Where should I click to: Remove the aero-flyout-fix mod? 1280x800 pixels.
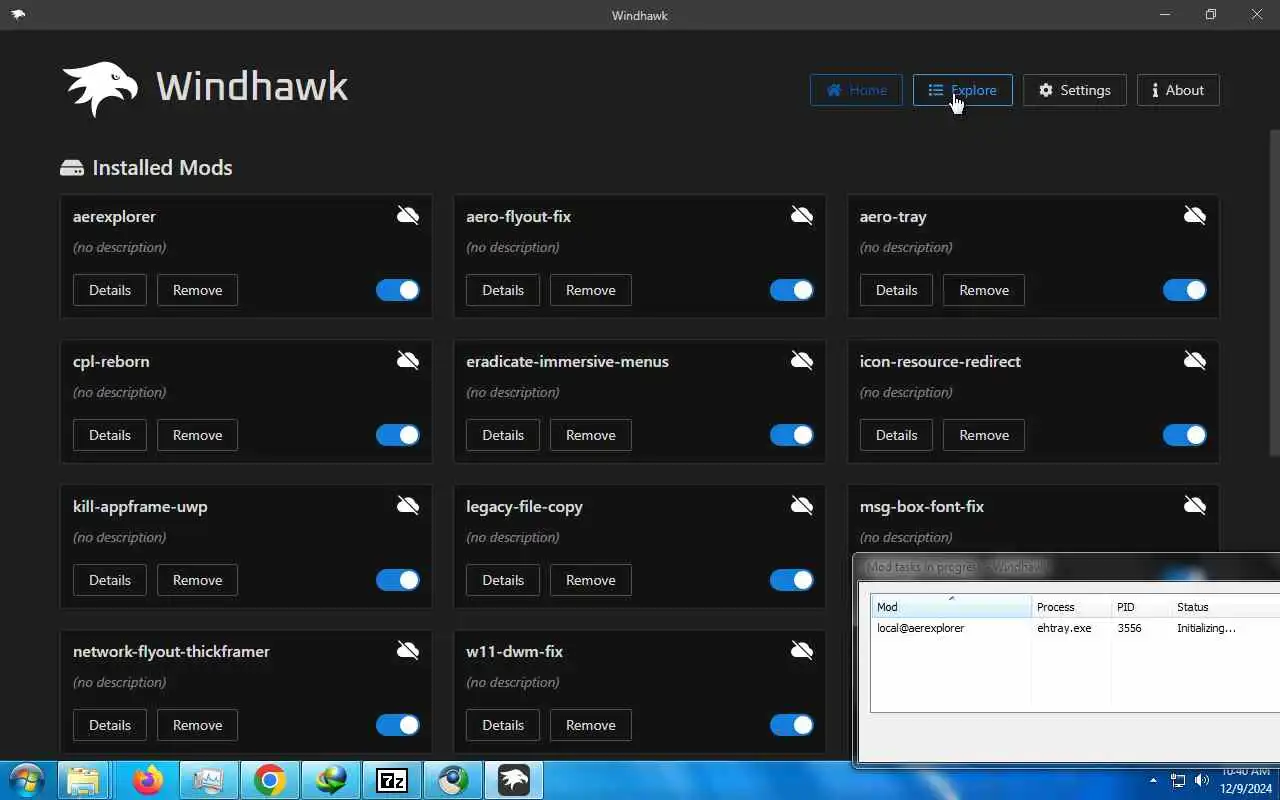(x=591, y=290)
